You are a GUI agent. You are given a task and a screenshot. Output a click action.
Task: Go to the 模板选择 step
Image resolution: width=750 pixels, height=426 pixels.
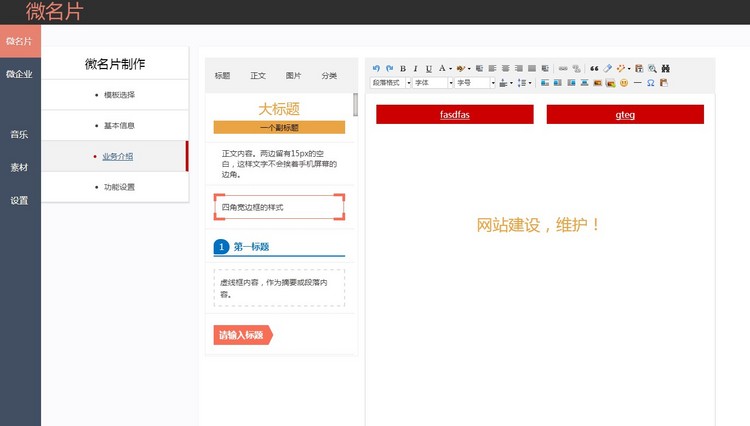point(119,95)
